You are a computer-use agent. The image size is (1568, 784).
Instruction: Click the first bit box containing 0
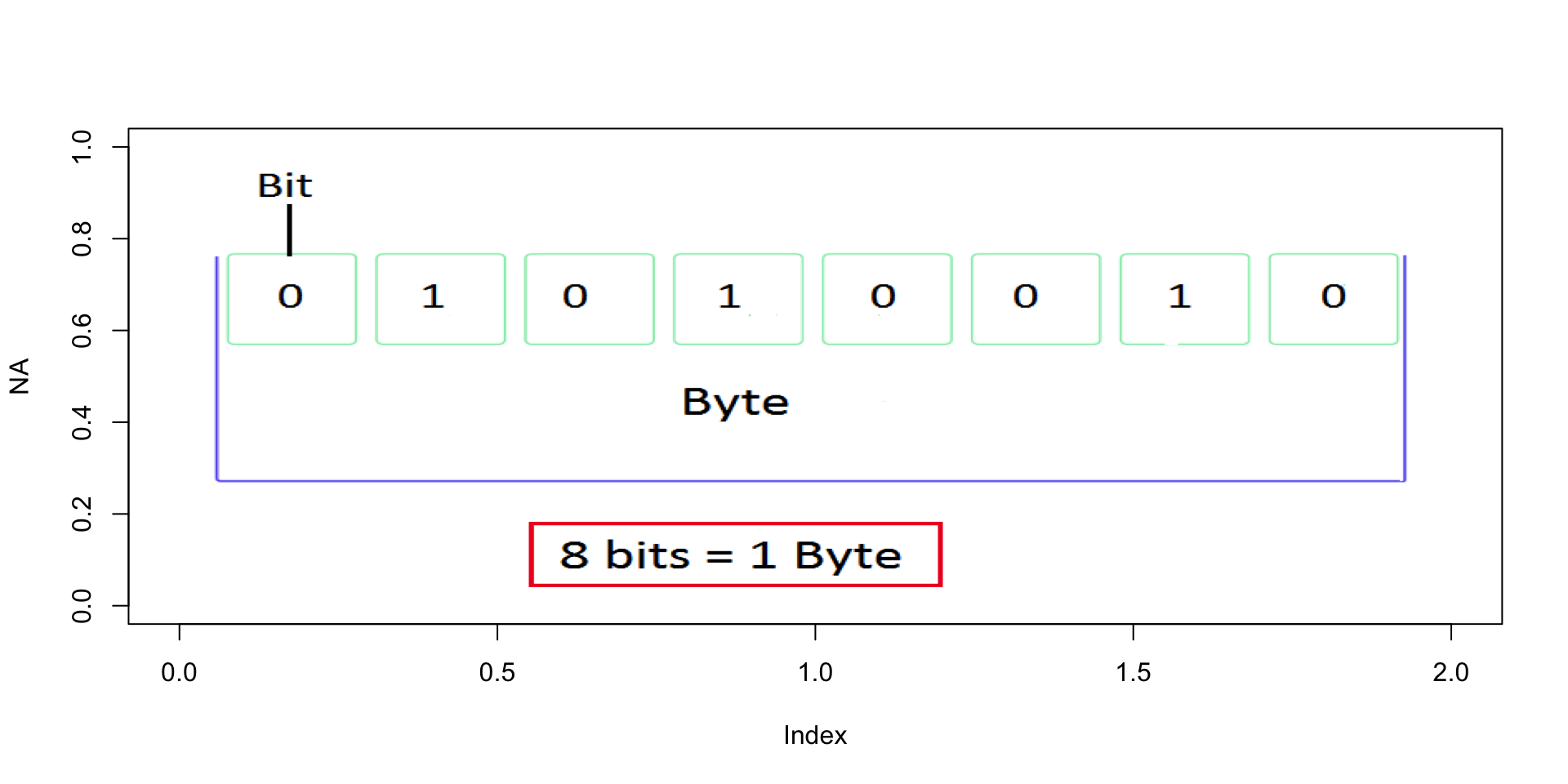point(292,299)
